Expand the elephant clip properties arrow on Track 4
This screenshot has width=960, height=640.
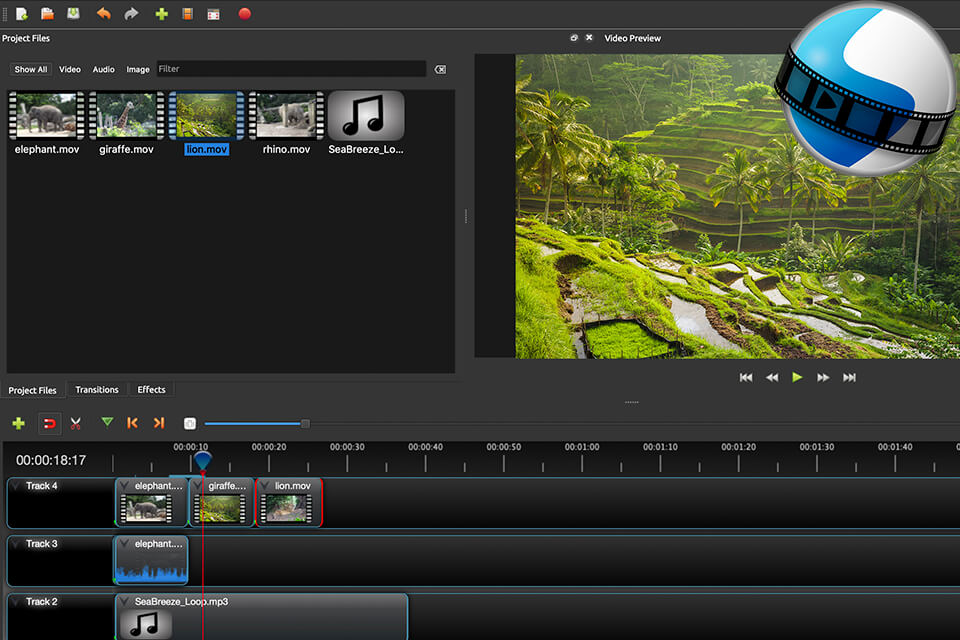[x=122, y=485]
